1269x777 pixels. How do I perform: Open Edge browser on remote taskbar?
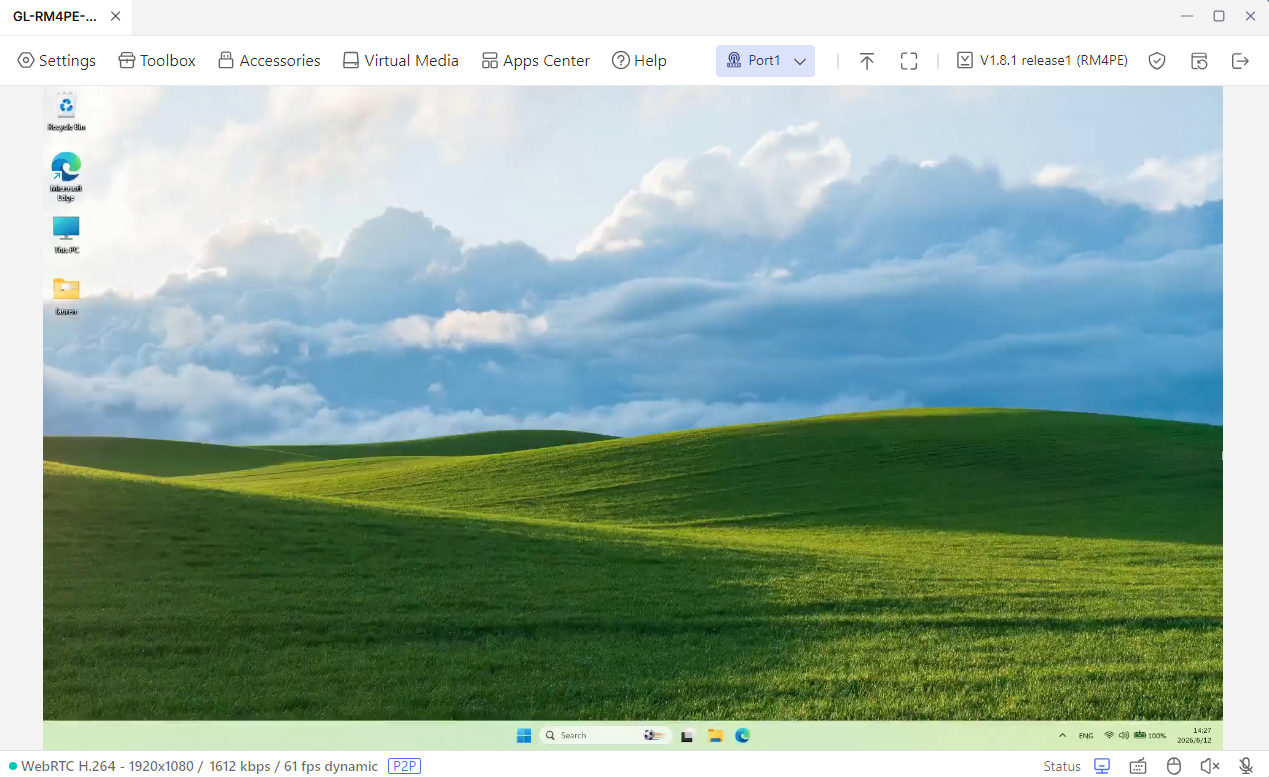(743, 735)
